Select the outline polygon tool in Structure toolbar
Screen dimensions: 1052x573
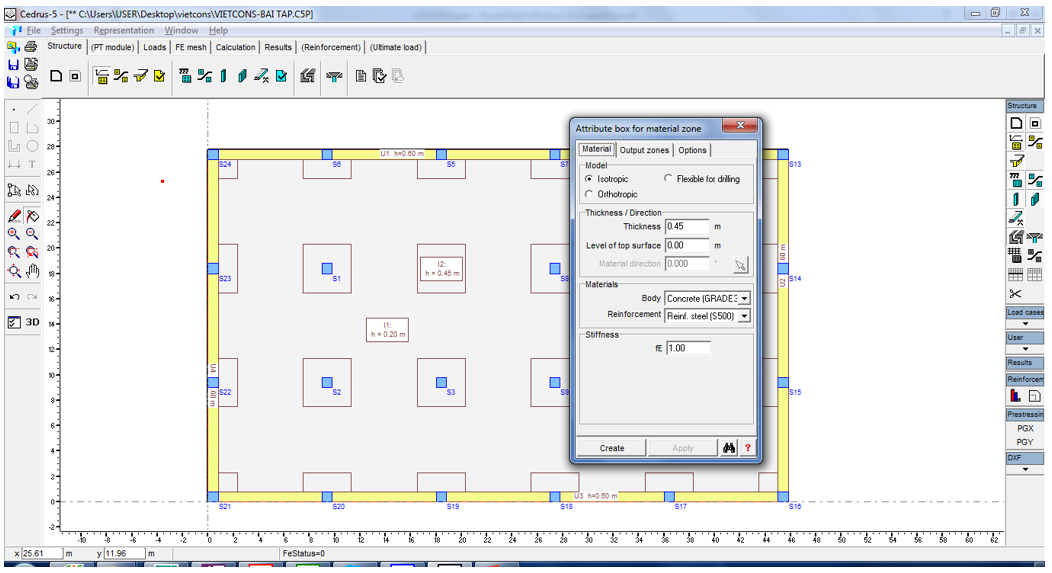[56, 76]
